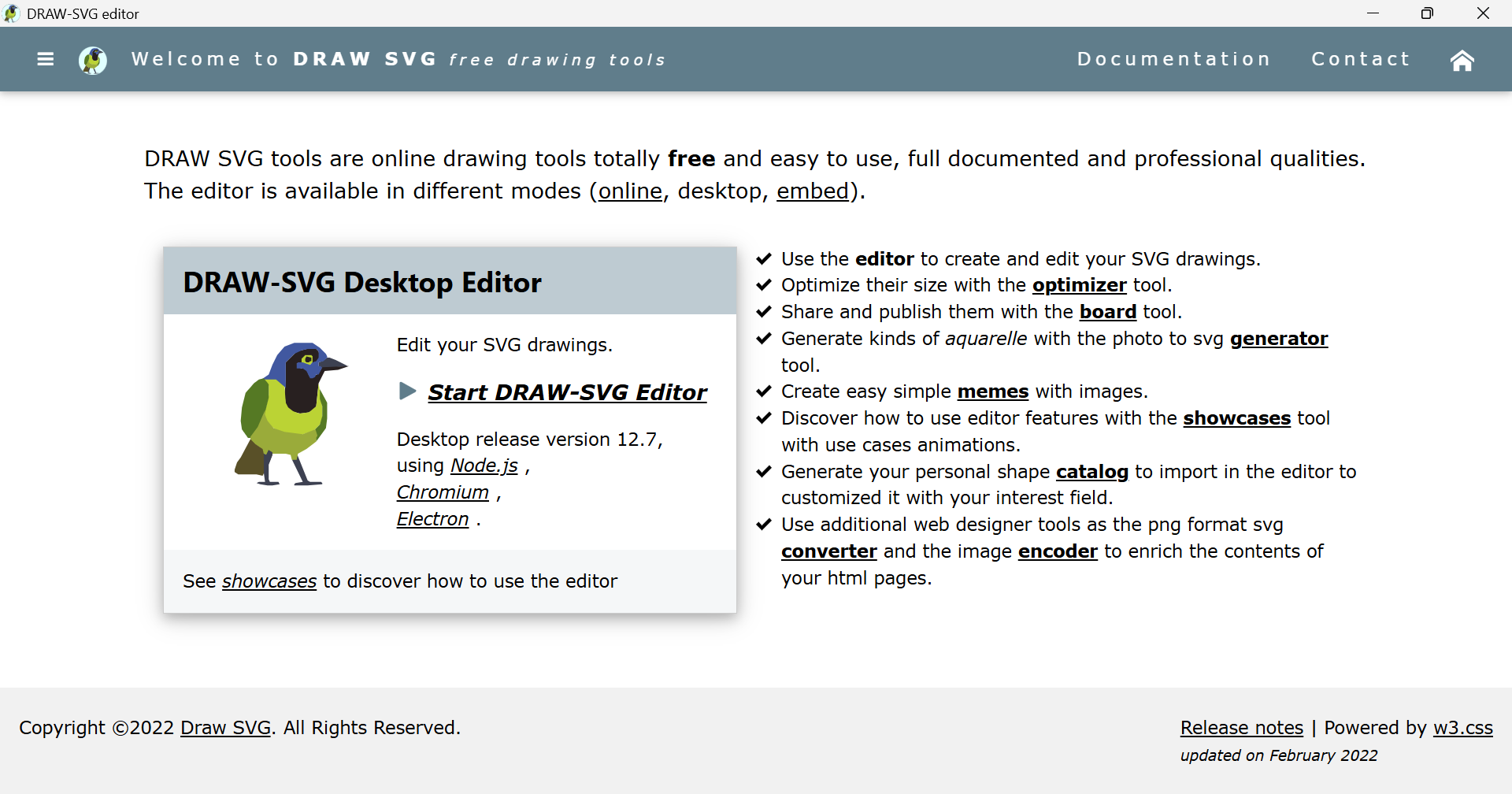Click the play arrow beside Start DRAW-SVG Editor
This screenshot has width=1512, height=794.
(408, 391)
